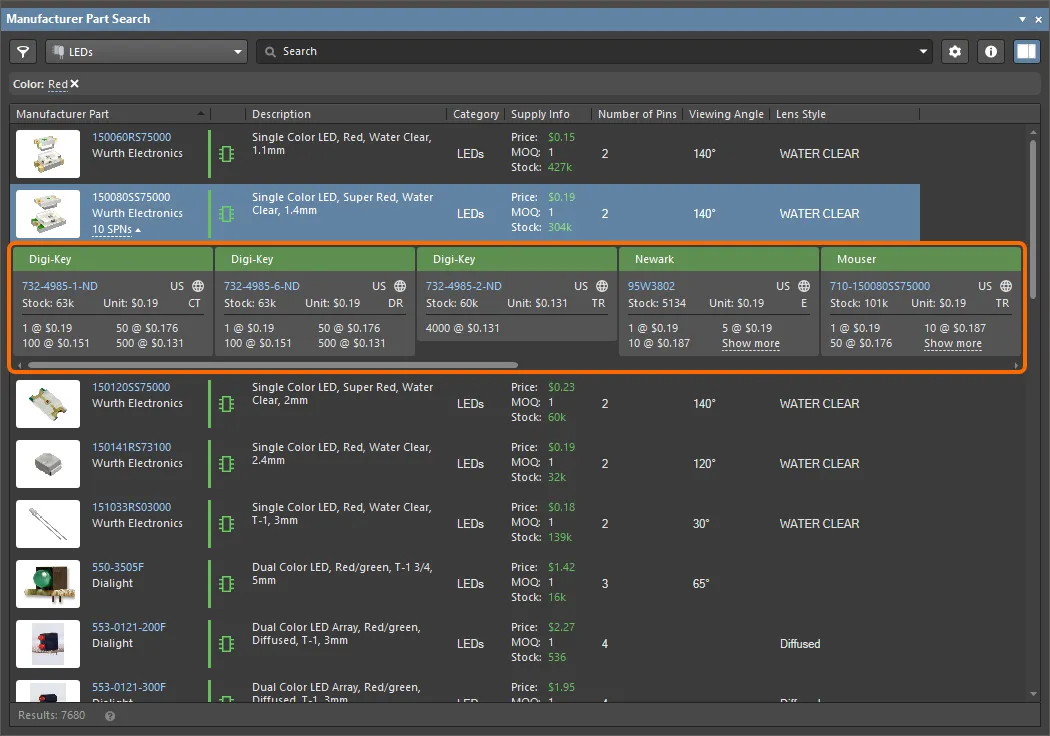Collapse the 10 SPNs supplier list
This screenshot has width=1050, height=736.
(117, 230)
